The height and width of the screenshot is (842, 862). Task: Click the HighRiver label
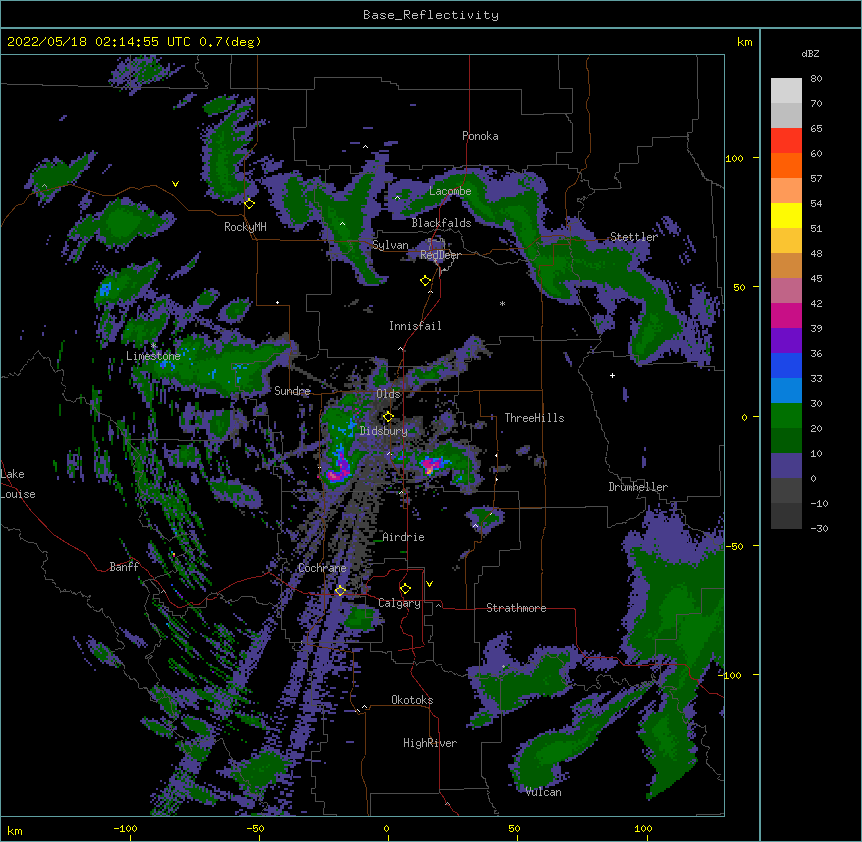tap(430, 743)
